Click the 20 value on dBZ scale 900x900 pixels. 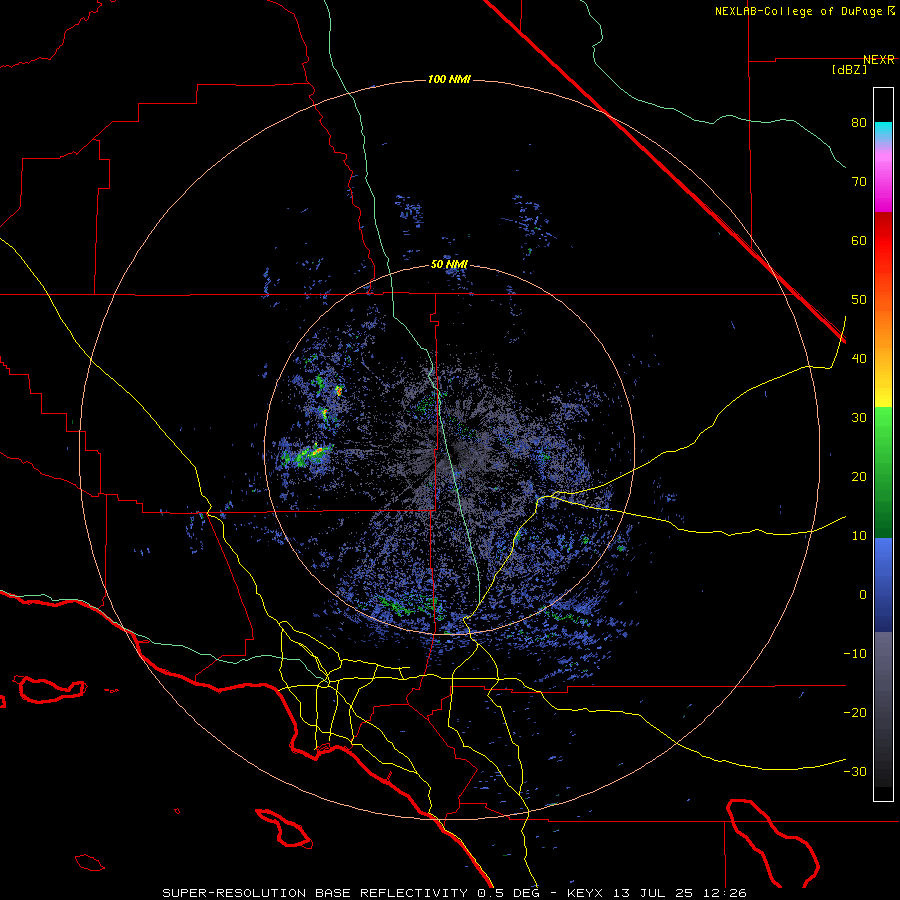coord(859,477)
